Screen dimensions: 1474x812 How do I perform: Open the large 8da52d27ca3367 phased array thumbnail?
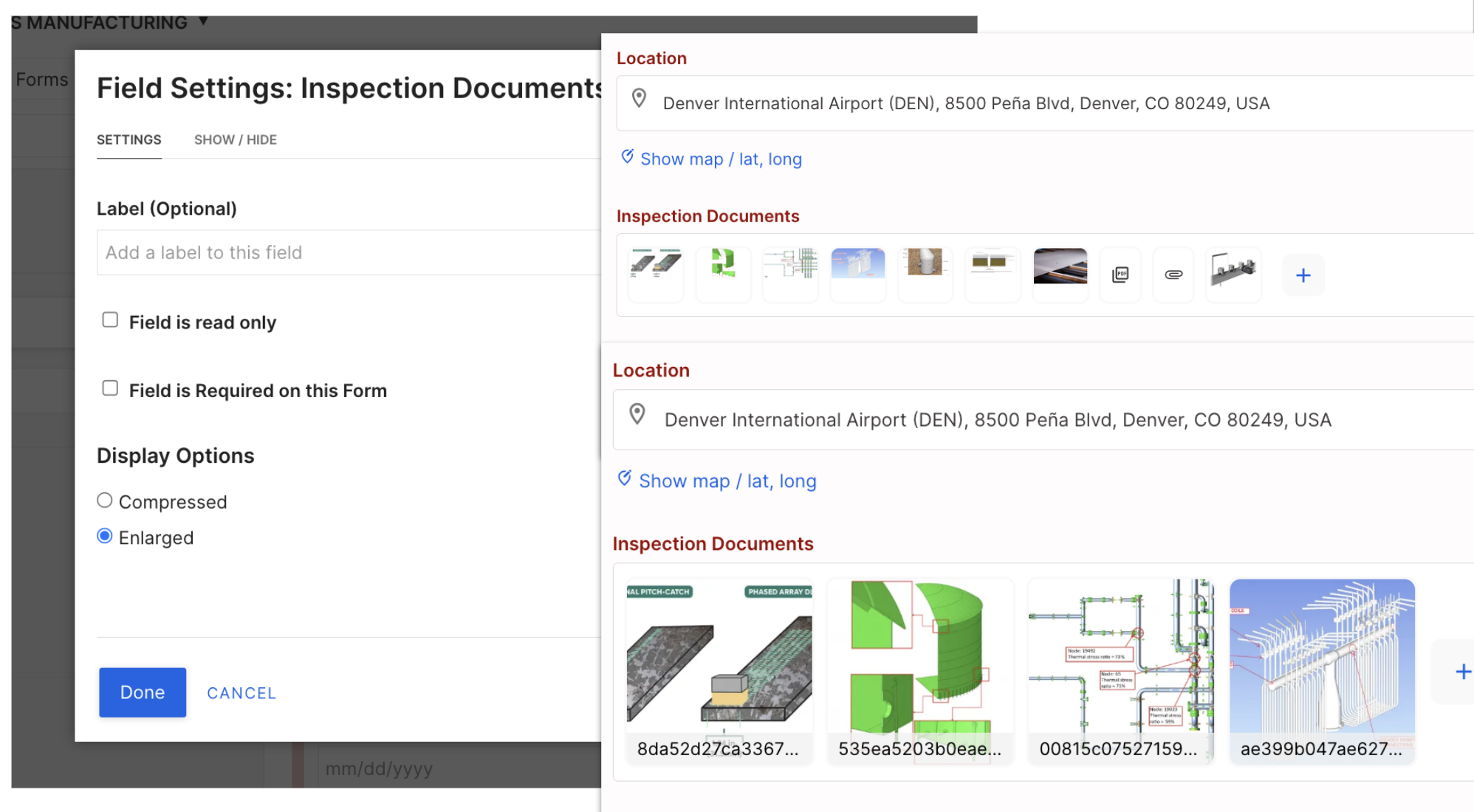point(719,657)
